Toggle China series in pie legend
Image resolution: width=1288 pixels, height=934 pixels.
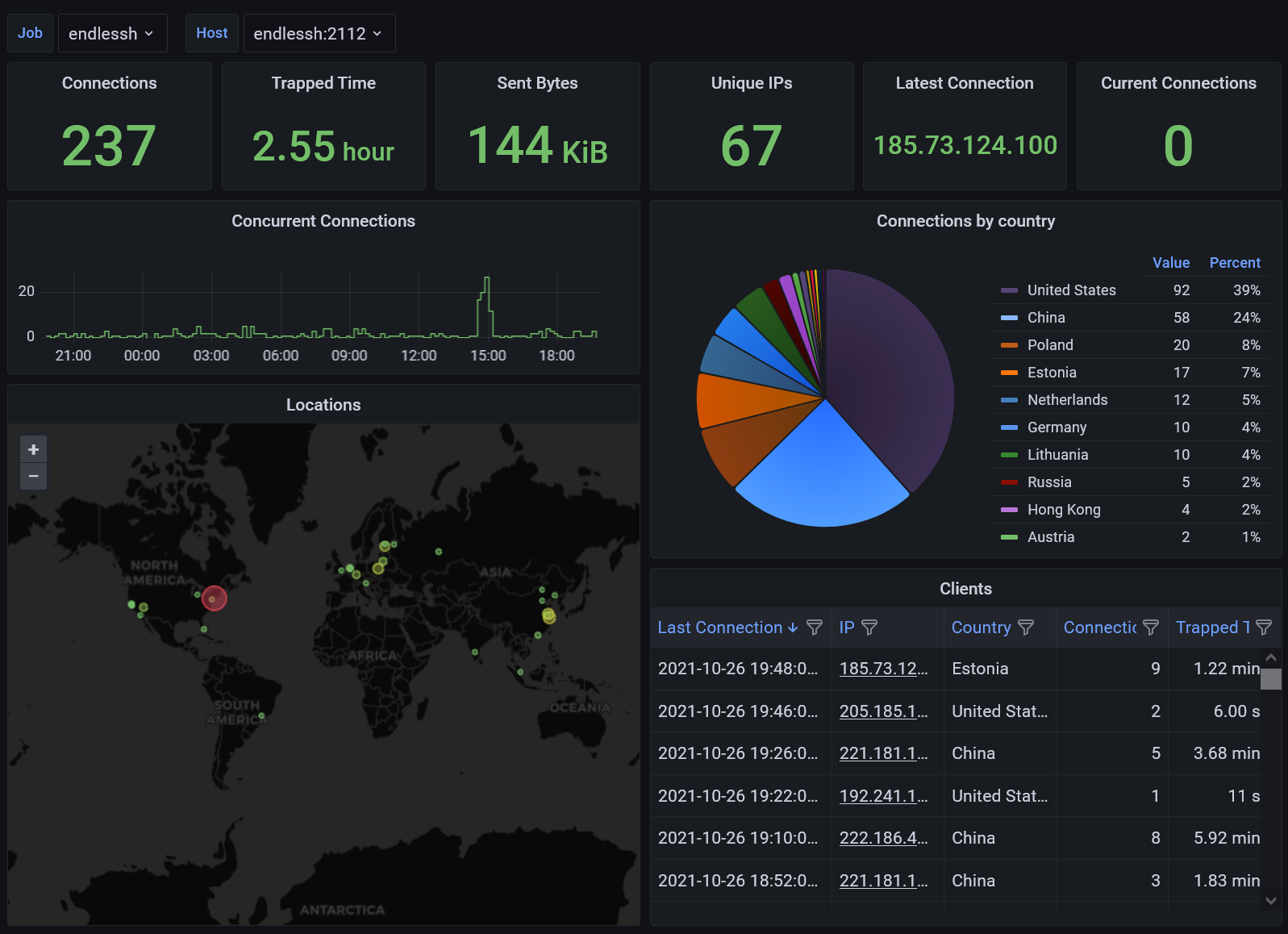point(1046,318)
